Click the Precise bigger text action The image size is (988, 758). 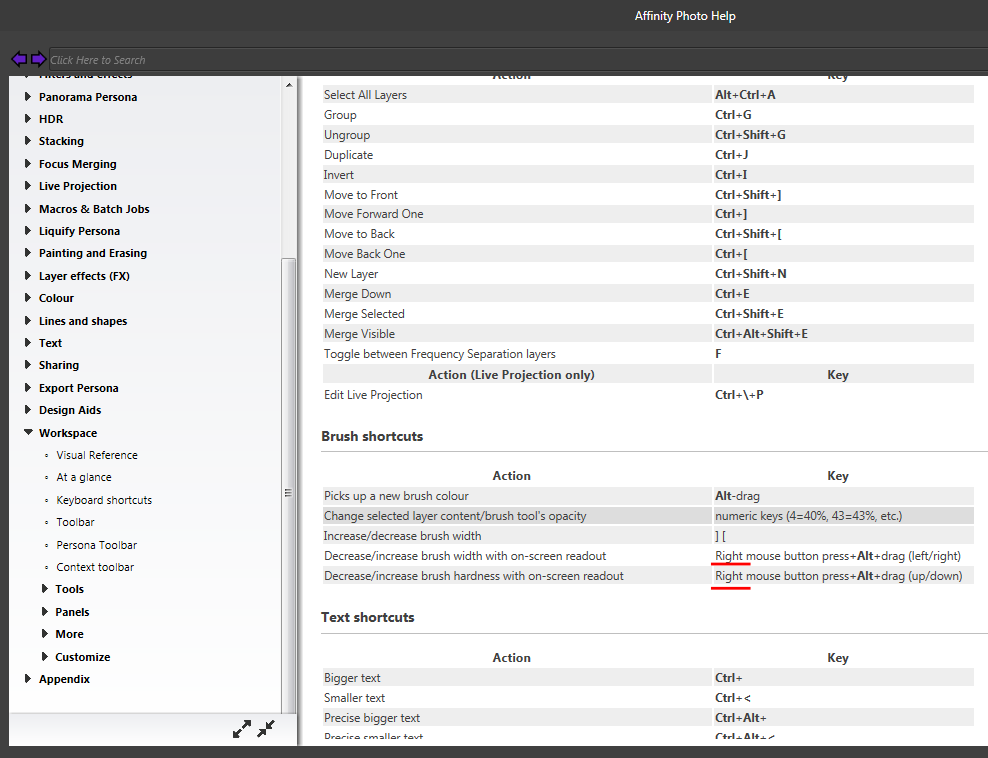(372, 718)
